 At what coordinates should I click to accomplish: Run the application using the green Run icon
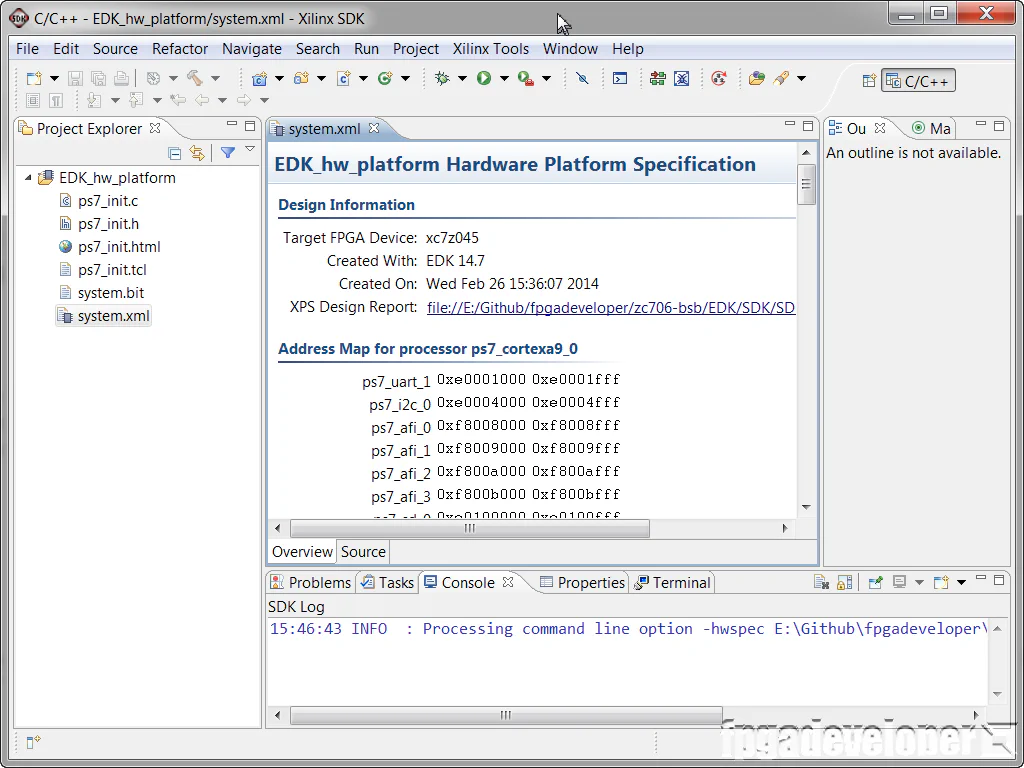click(x=483, y=78)
